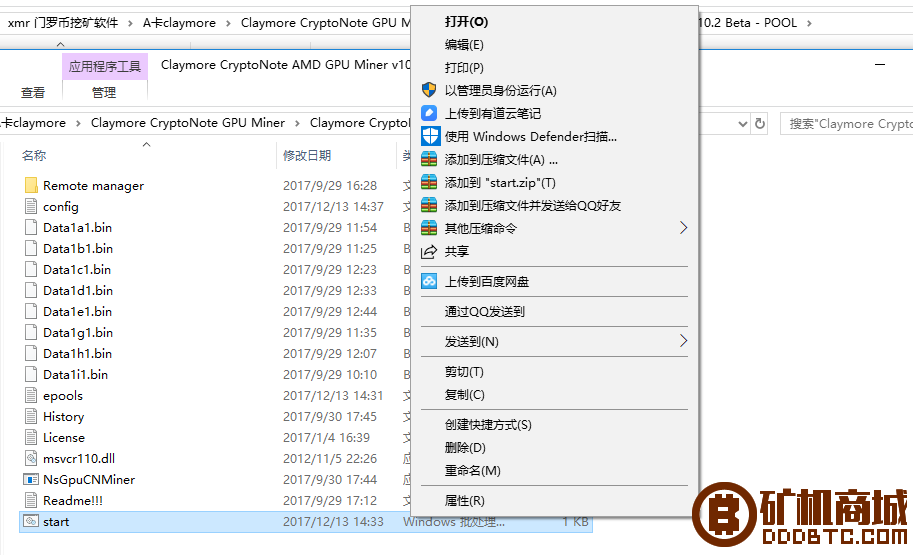
Task: Click the Data1a1.bin file icon
Action: tap(31, 227)
